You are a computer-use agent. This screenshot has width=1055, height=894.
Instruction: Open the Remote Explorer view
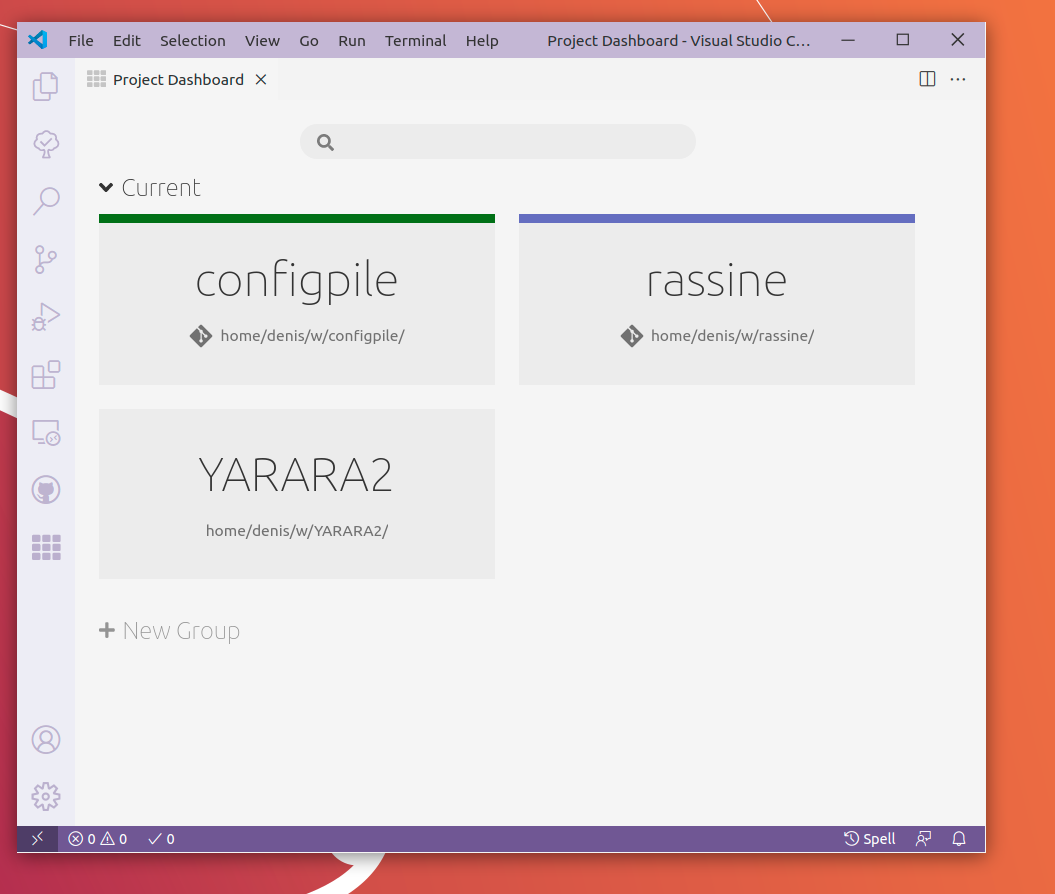tap(46, 432)
